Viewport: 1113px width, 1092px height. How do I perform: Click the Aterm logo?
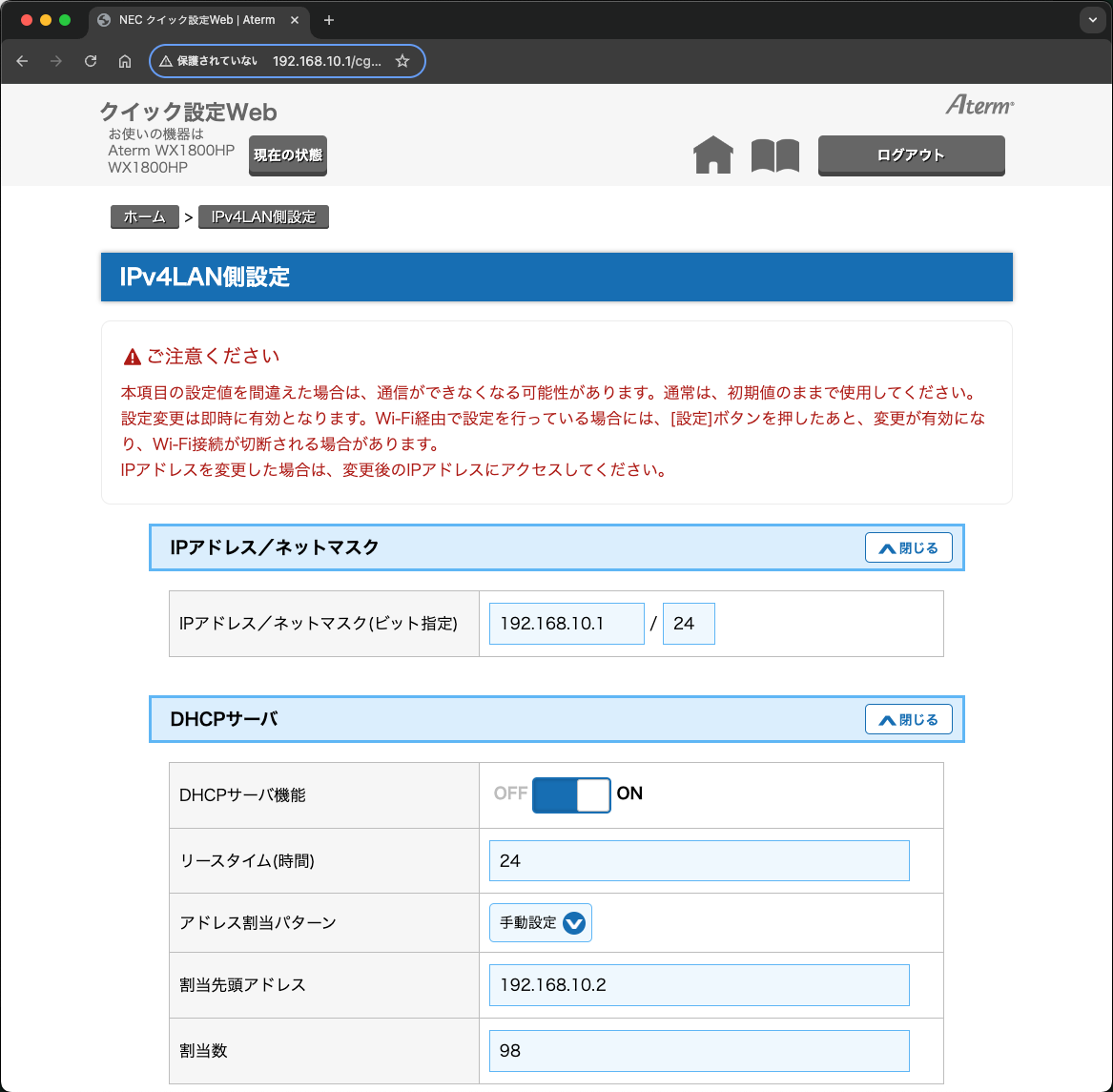tap(979, 105)
